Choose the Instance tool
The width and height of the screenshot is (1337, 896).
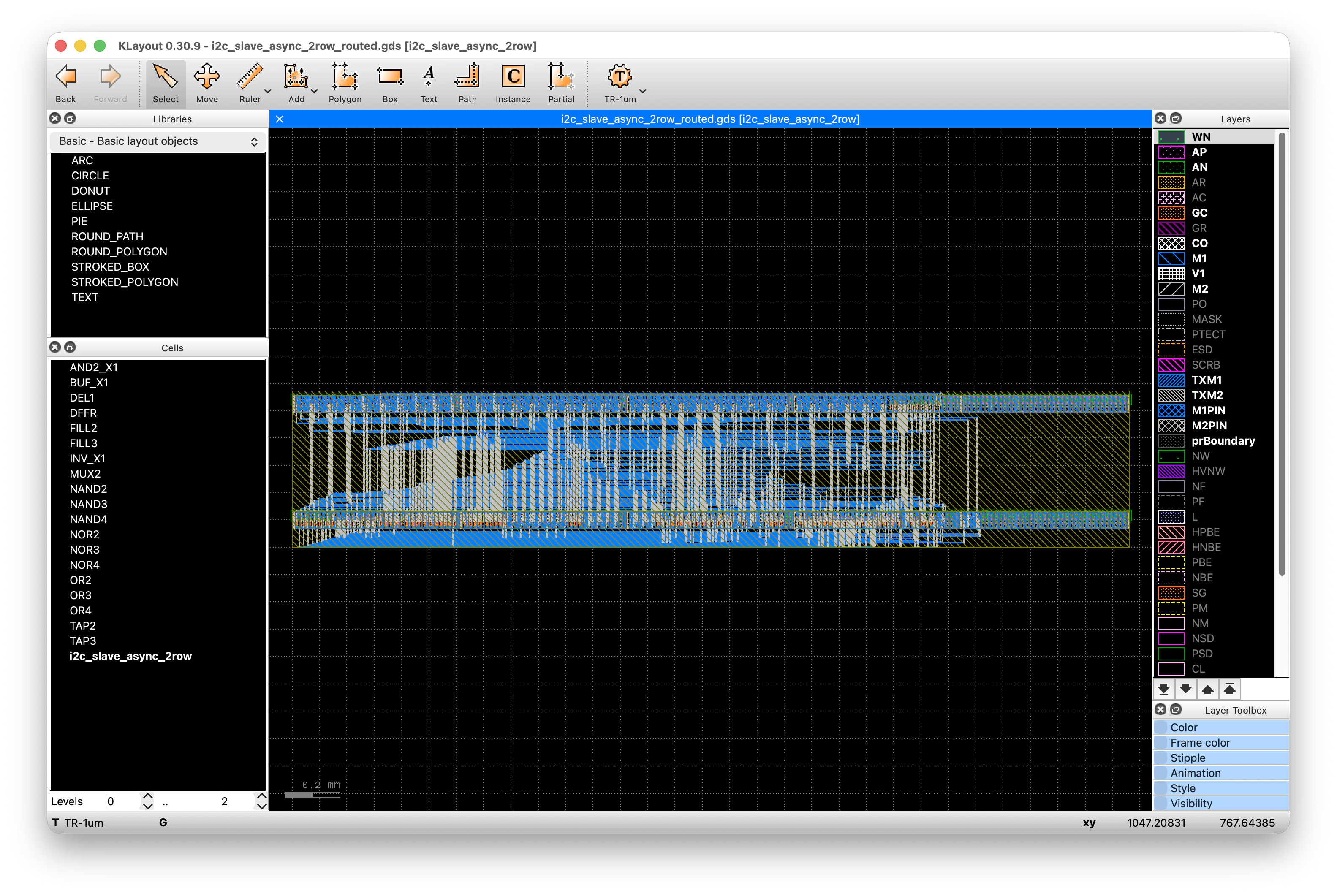[513, 83]
